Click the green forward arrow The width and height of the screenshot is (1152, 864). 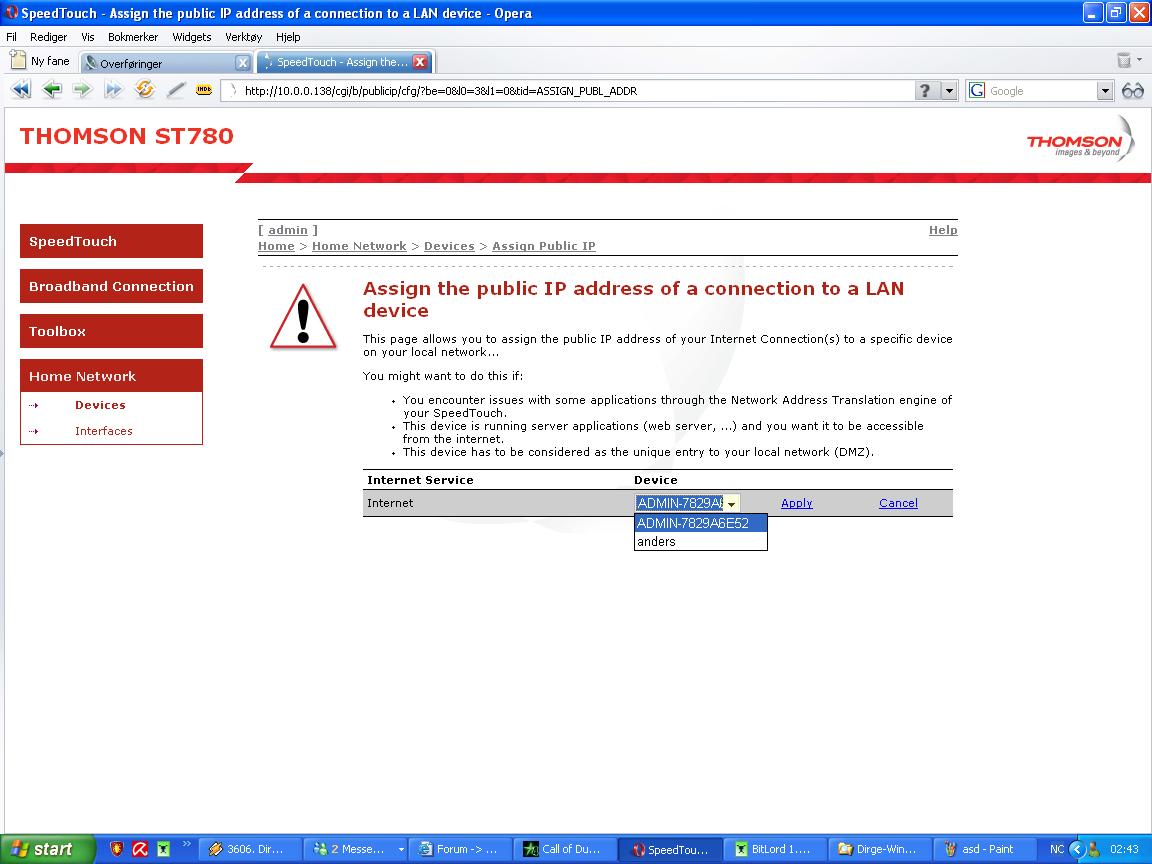click(82, 90)
